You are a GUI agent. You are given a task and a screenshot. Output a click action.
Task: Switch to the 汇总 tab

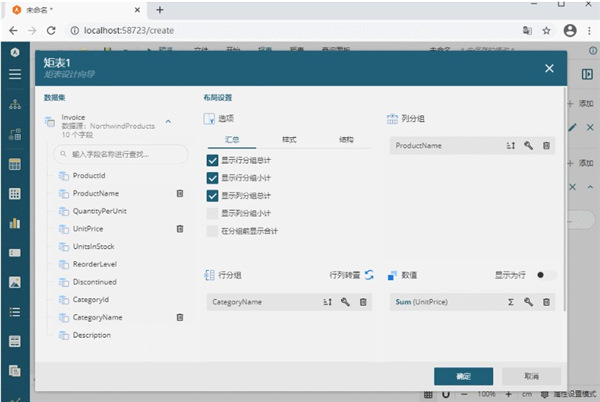(232, 140)
